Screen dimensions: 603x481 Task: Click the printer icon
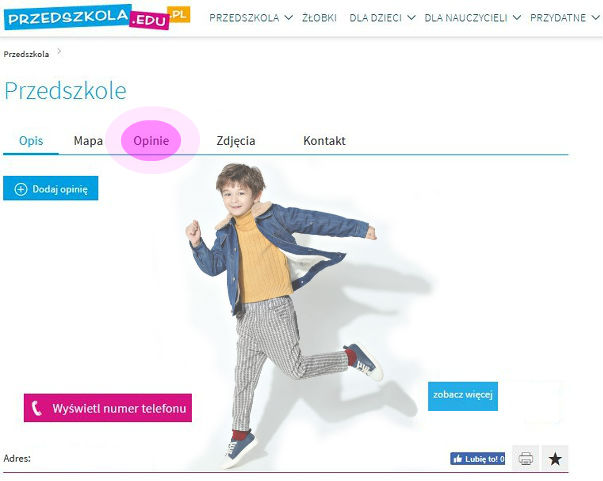click(526, 458)
